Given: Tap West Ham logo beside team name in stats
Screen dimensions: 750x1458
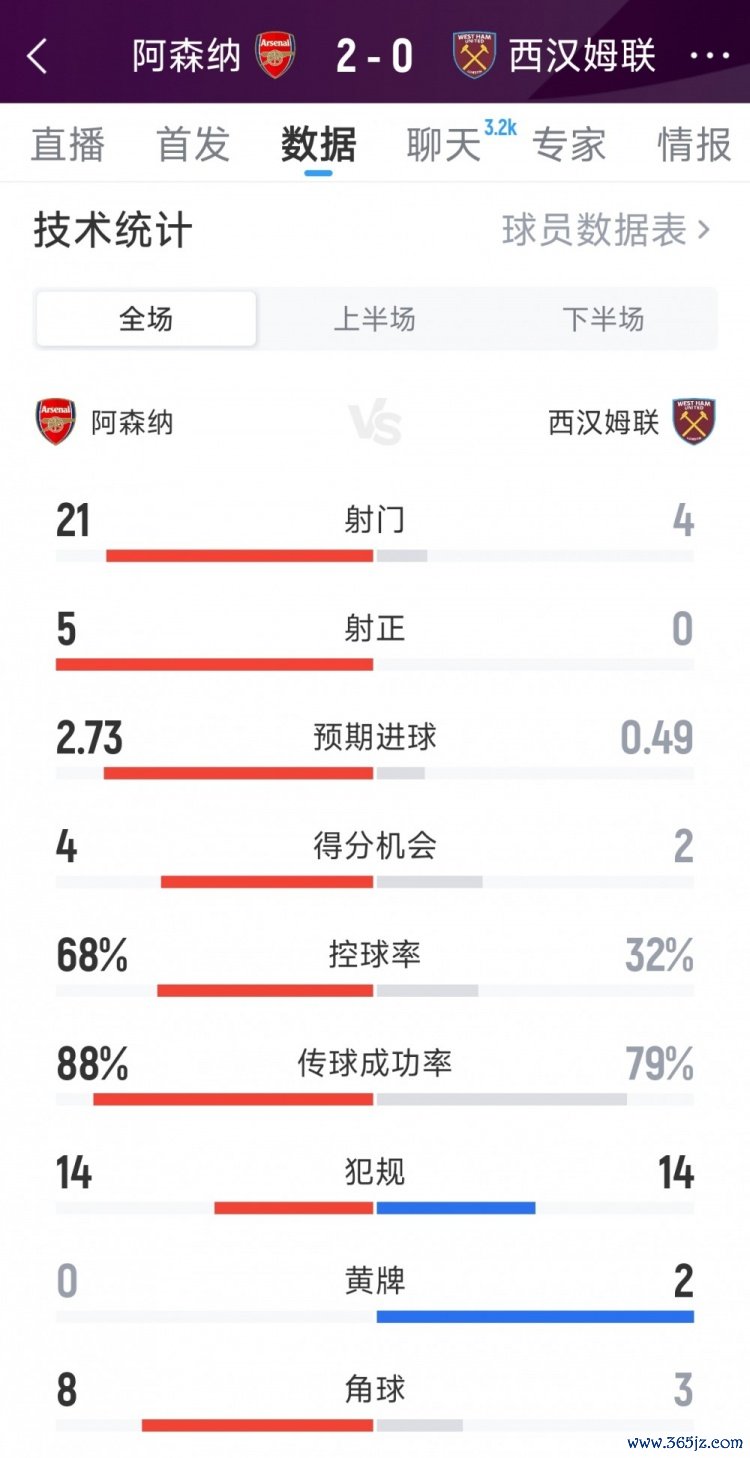Looking at the screenshot, I should pos(693,422).
